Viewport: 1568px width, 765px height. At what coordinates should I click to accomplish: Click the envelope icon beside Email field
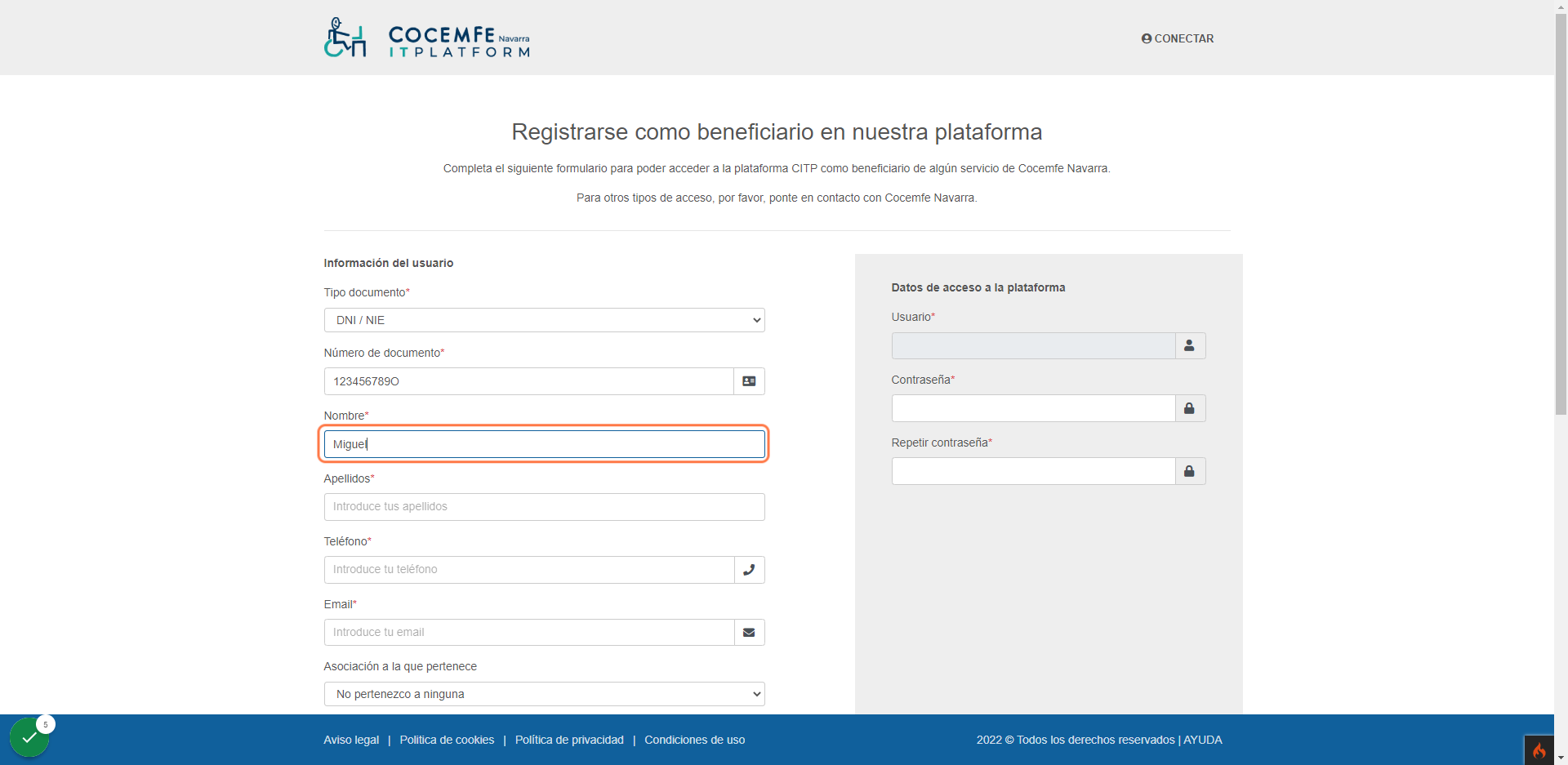pyautogui.click(x=749, y=633)
